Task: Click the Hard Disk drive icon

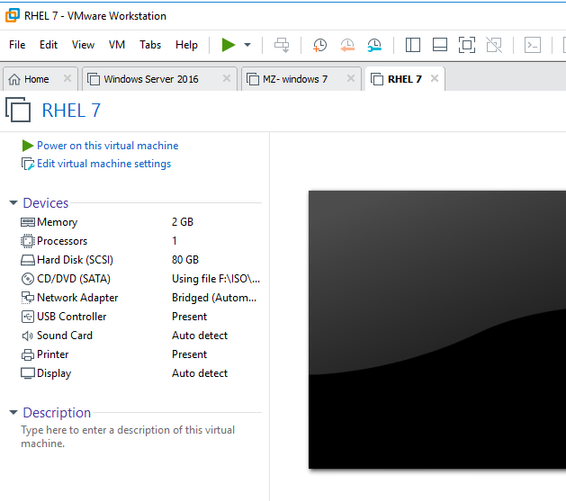Action: 28,260
